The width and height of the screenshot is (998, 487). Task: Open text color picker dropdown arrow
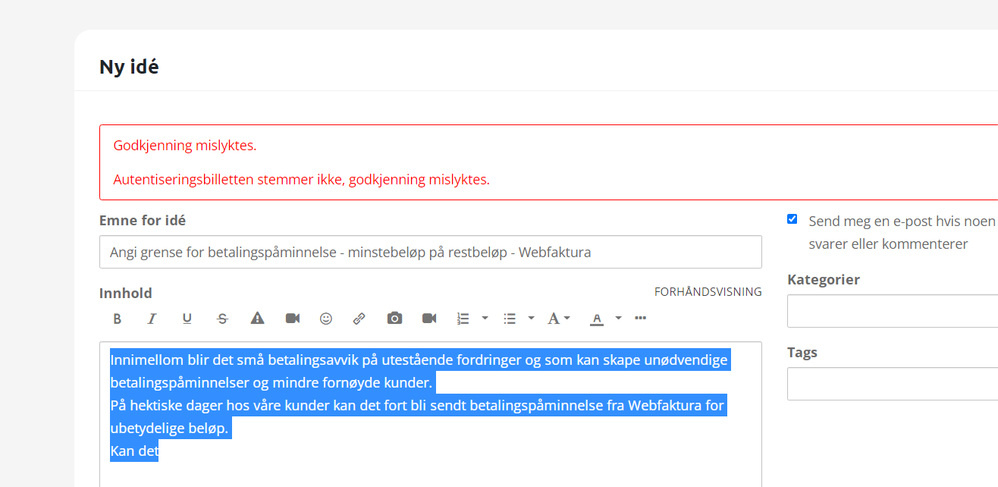[x=619, y=318]
